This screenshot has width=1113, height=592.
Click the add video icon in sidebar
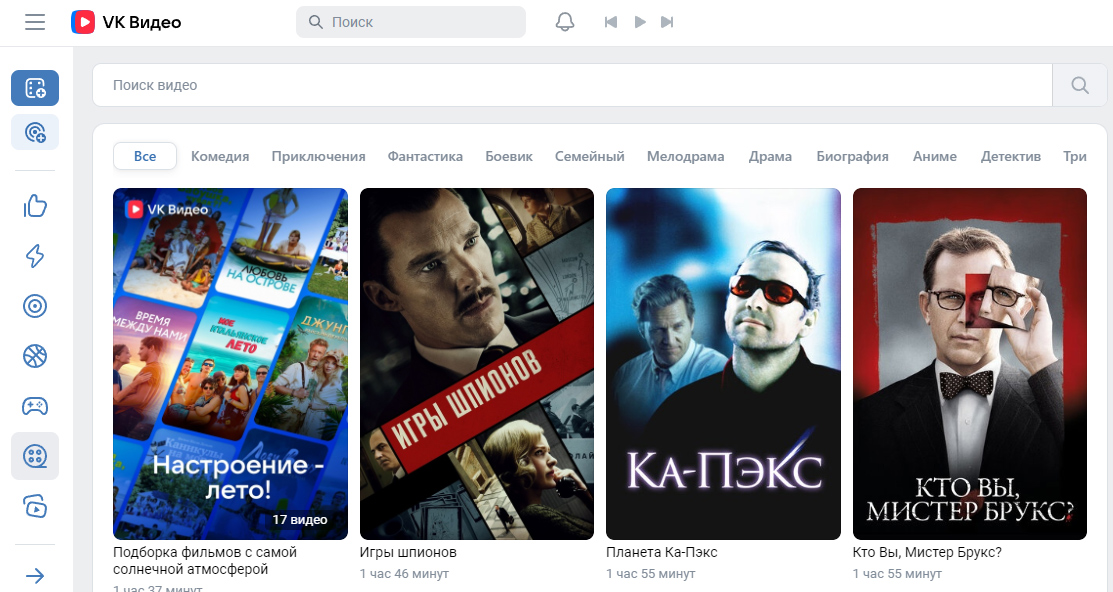pyautogui.click(x=35, y=88)
